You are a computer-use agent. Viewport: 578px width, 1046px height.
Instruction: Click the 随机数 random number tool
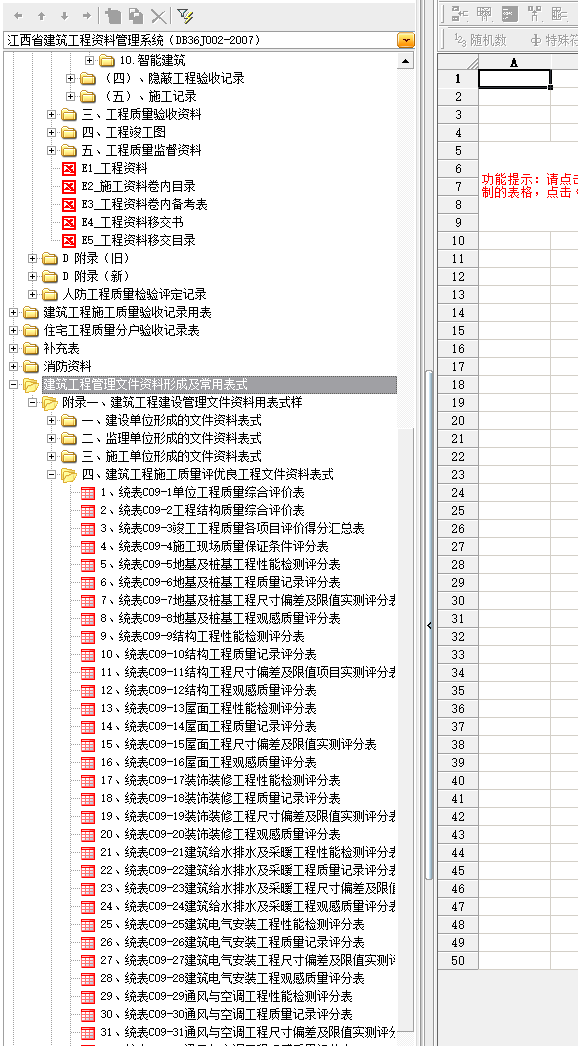pyautogui.click(x=479, y=40)
